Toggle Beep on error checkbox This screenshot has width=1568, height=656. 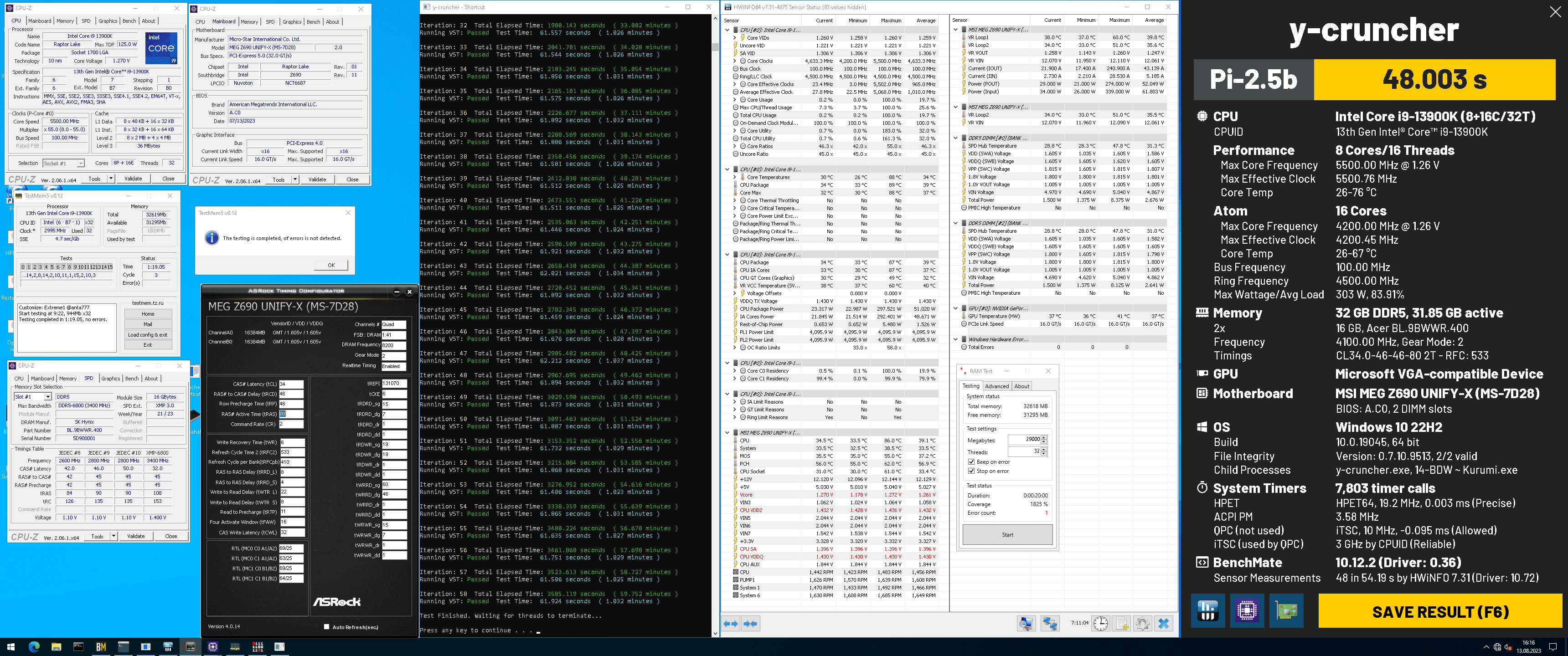971,462
